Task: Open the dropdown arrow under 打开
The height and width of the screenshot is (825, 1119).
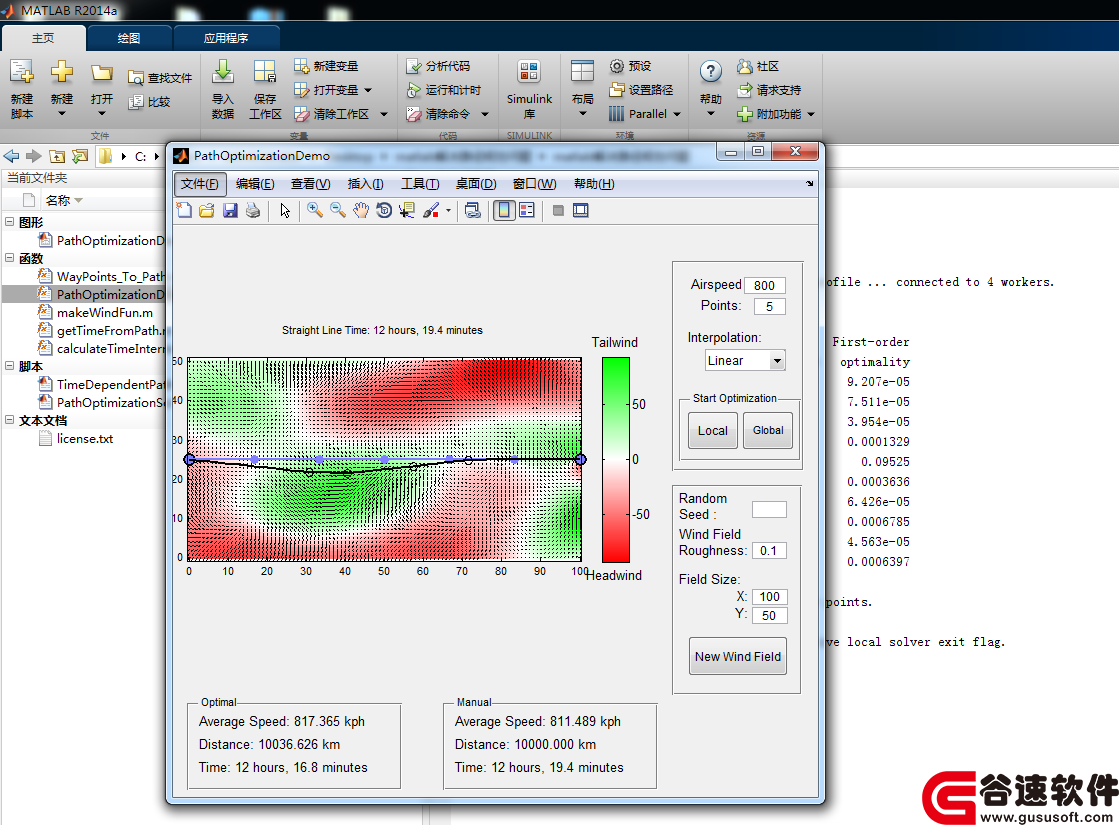Action: coord(101,113)
